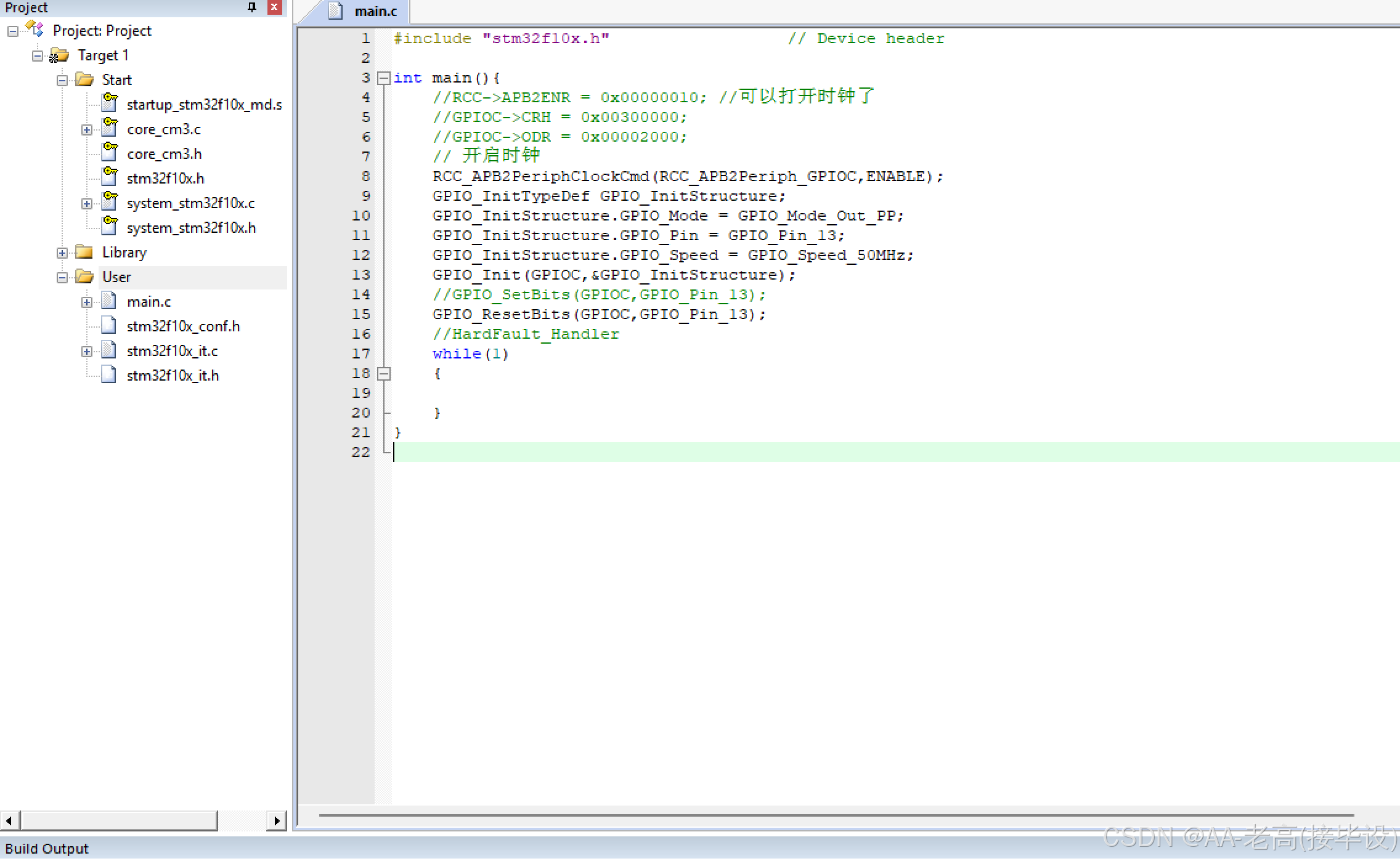Pin the Project panel with pushpin icon
Screen dimensions: 1400x861
251,7
